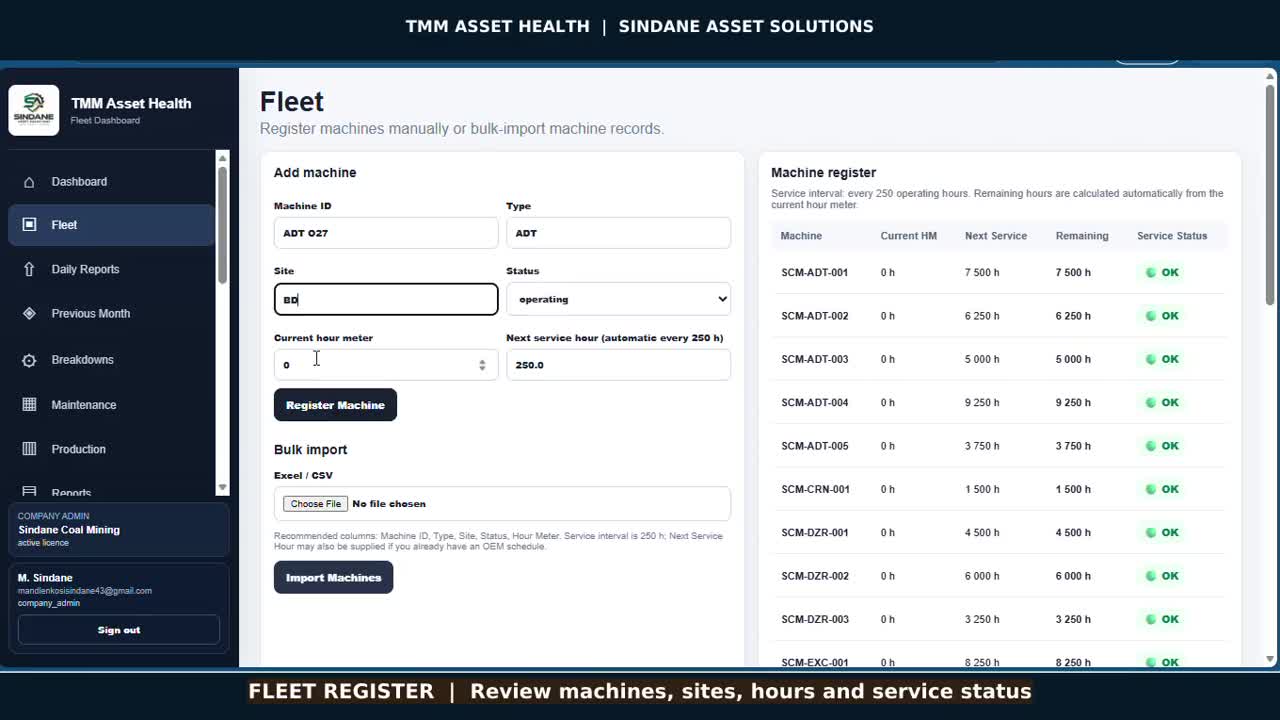This screenshot has width=1280, height=720.
Task: Click the Current hour meter field
Action: point(386,365)
